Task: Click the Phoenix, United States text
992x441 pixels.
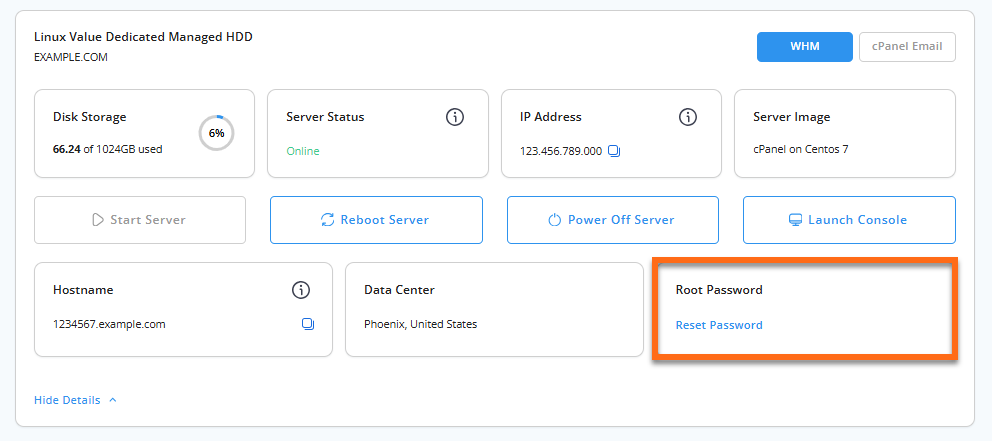Action: click(421, 324)
